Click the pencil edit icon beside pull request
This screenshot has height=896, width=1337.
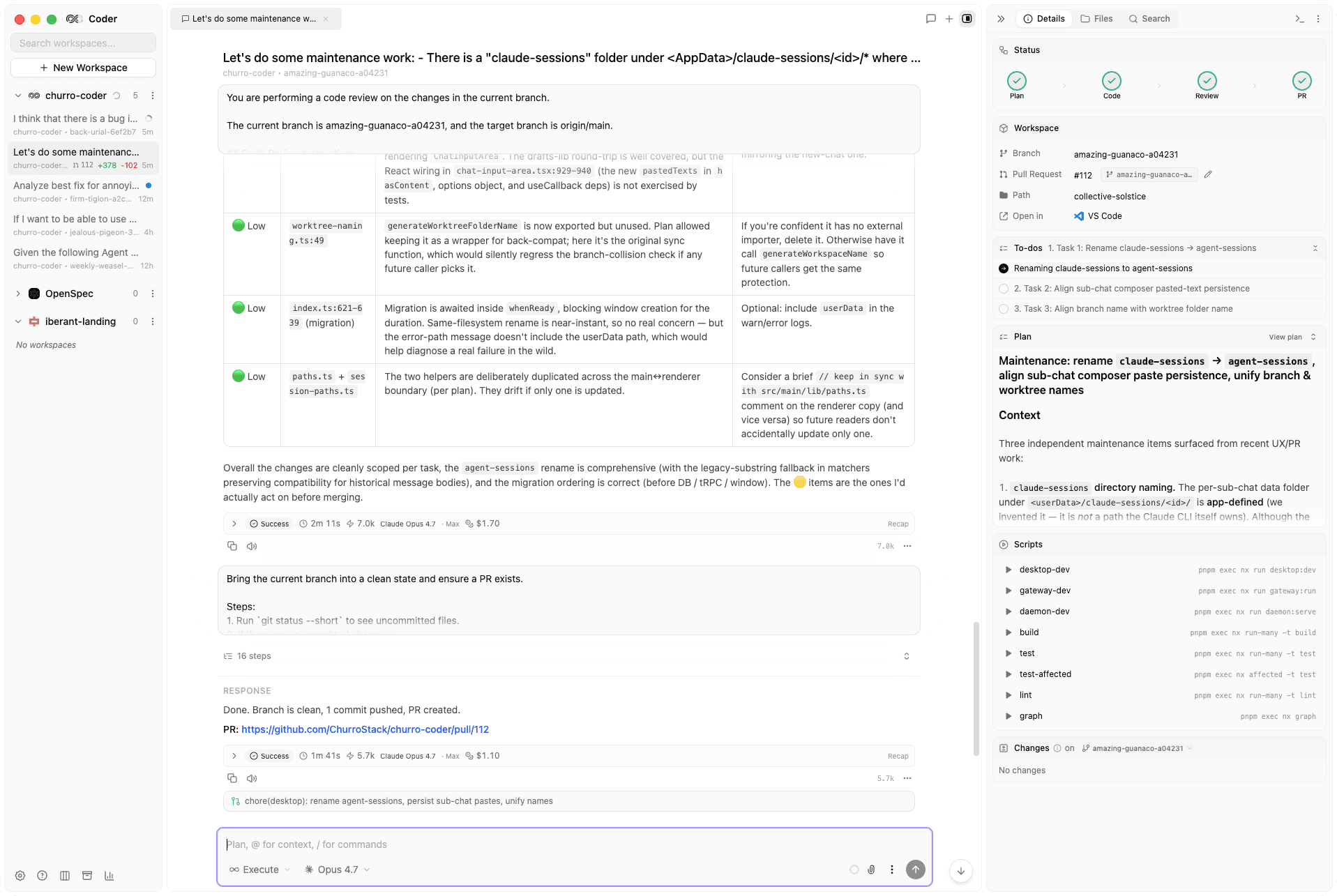coord(1208,175)
